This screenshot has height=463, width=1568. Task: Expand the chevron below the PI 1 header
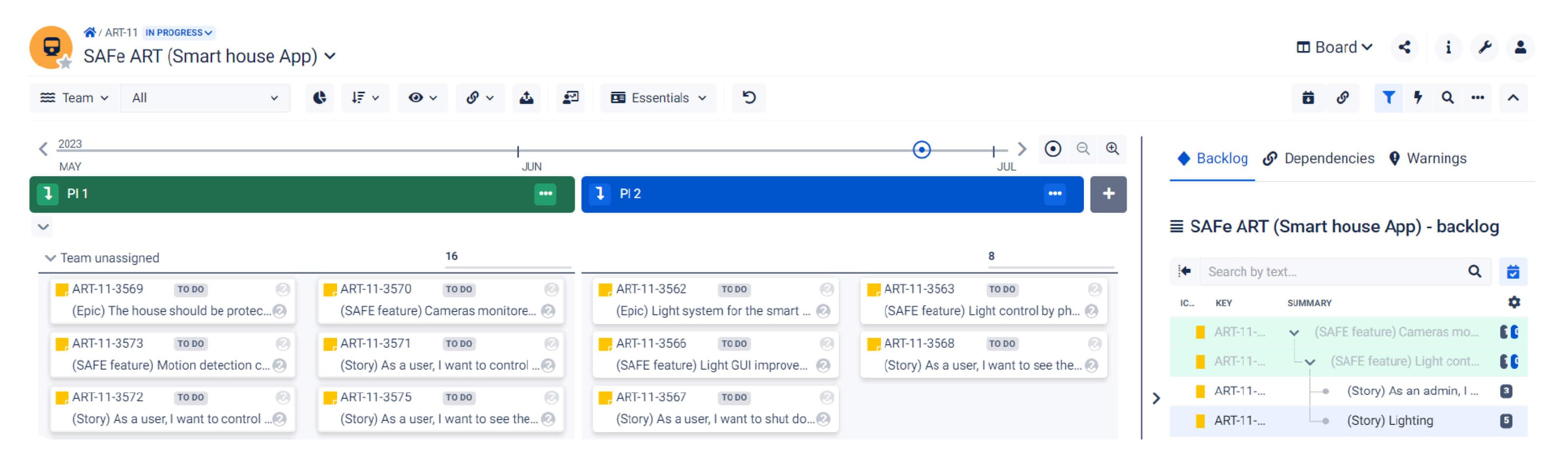(43, 227)
